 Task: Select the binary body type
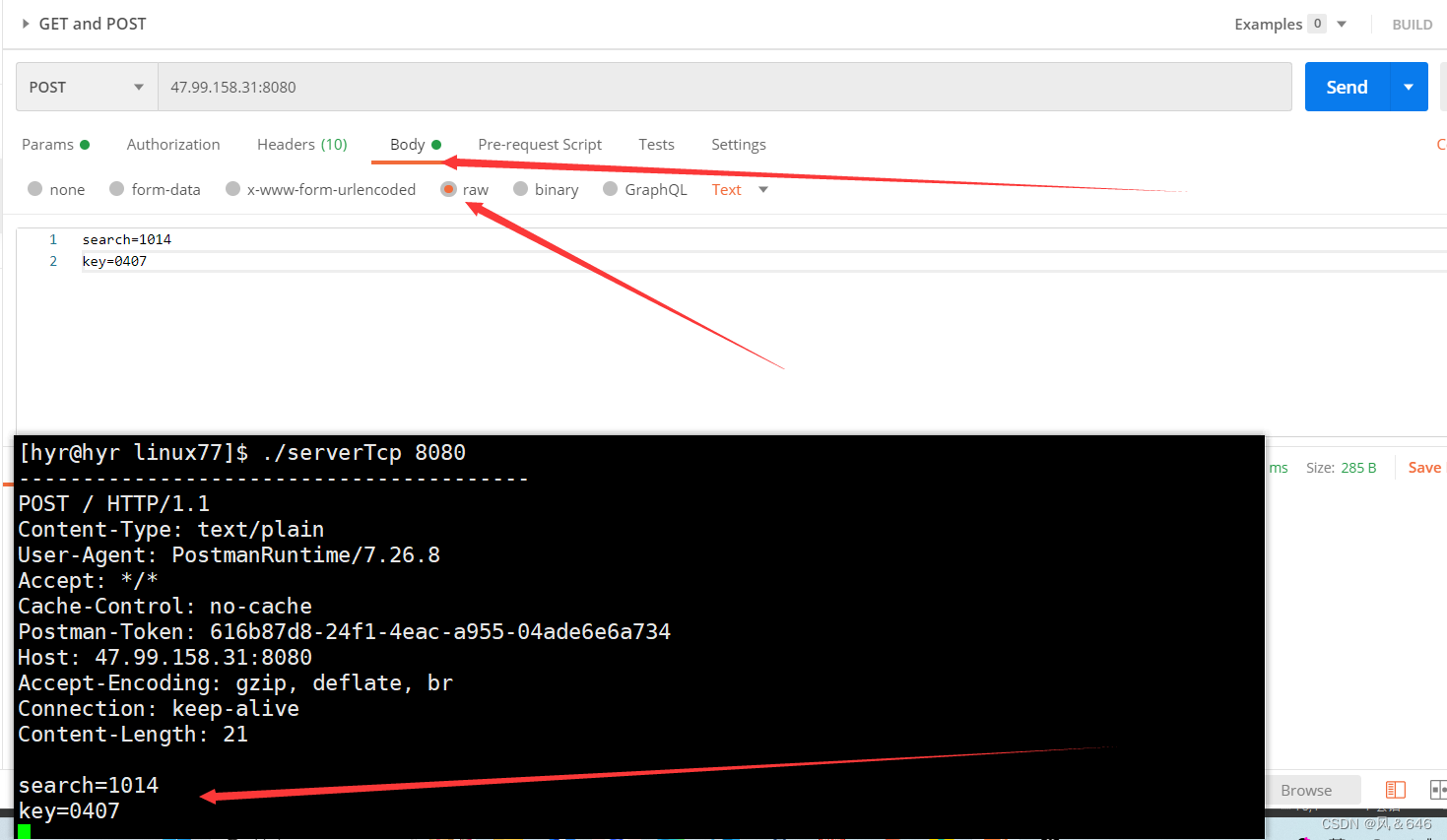point(546,189)
